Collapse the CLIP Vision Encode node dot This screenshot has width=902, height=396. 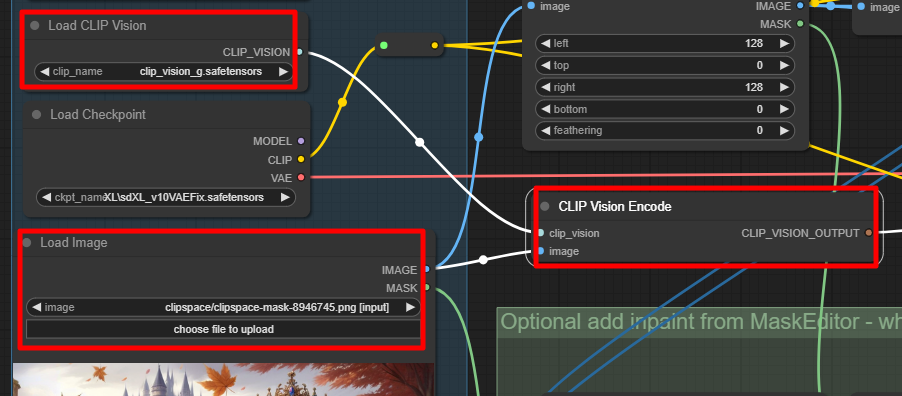(545, 207)
